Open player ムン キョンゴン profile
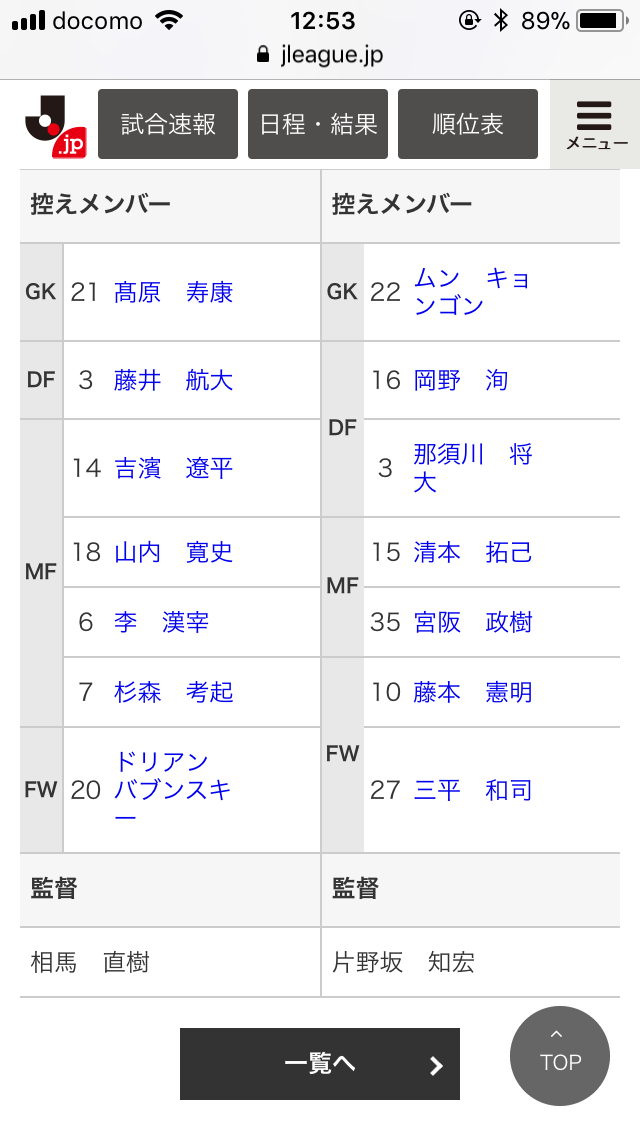This screenshot has height=1136, width=640. [472, 292]
